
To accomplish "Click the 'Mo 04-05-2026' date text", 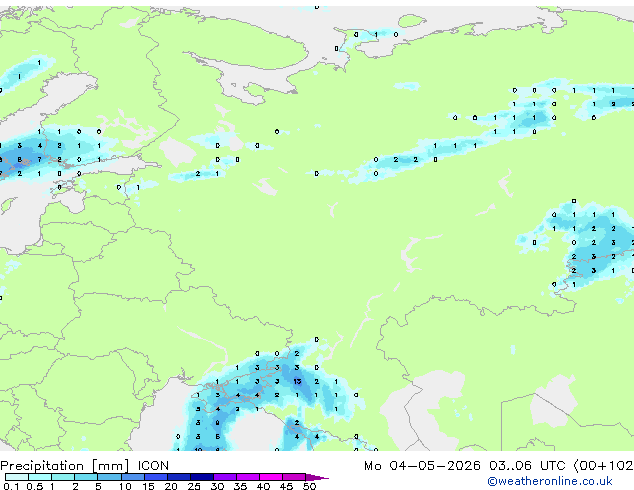I will tap(422, 466).
